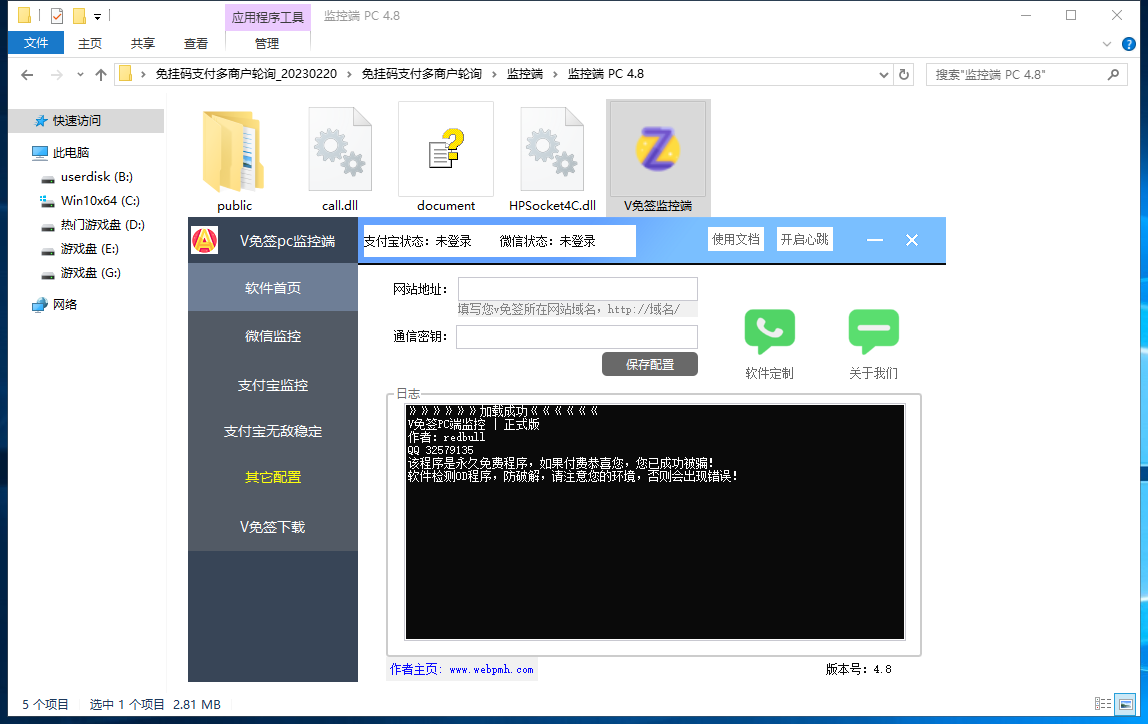Viewport: 1148px width, 724px height.
Task: Open the 微信监控 sidebar tab
Action: [x=273, y=336]
